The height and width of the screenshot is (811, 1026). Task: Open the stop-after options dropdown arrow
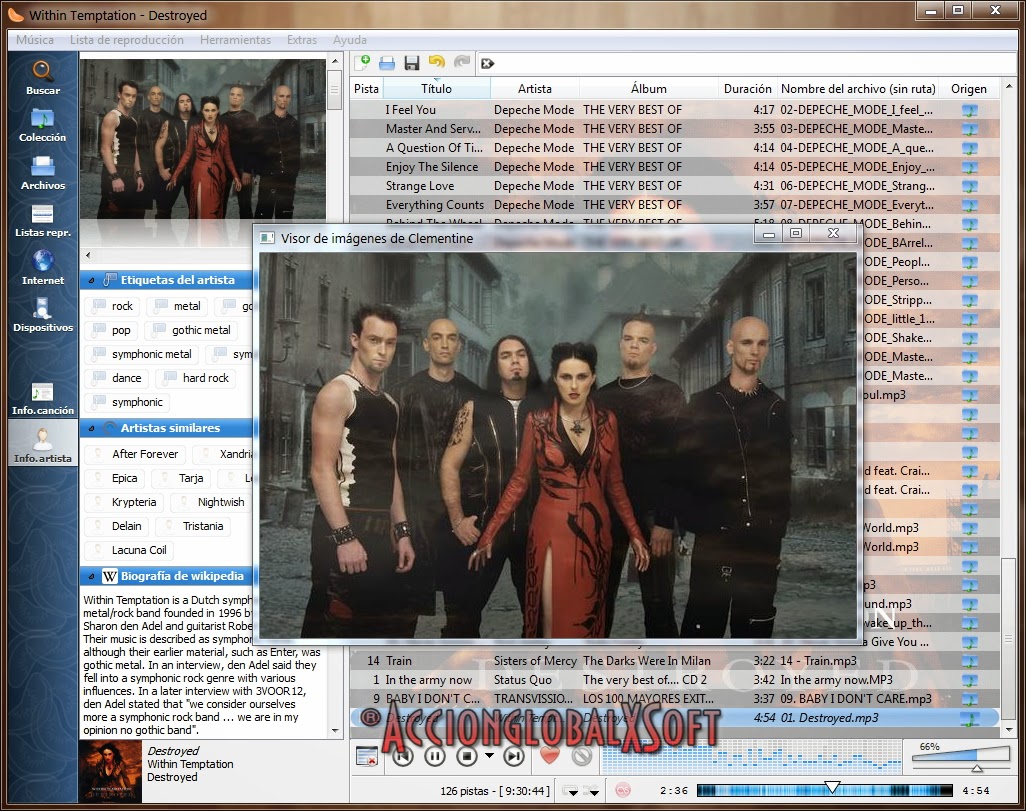(x=489, y=756)
